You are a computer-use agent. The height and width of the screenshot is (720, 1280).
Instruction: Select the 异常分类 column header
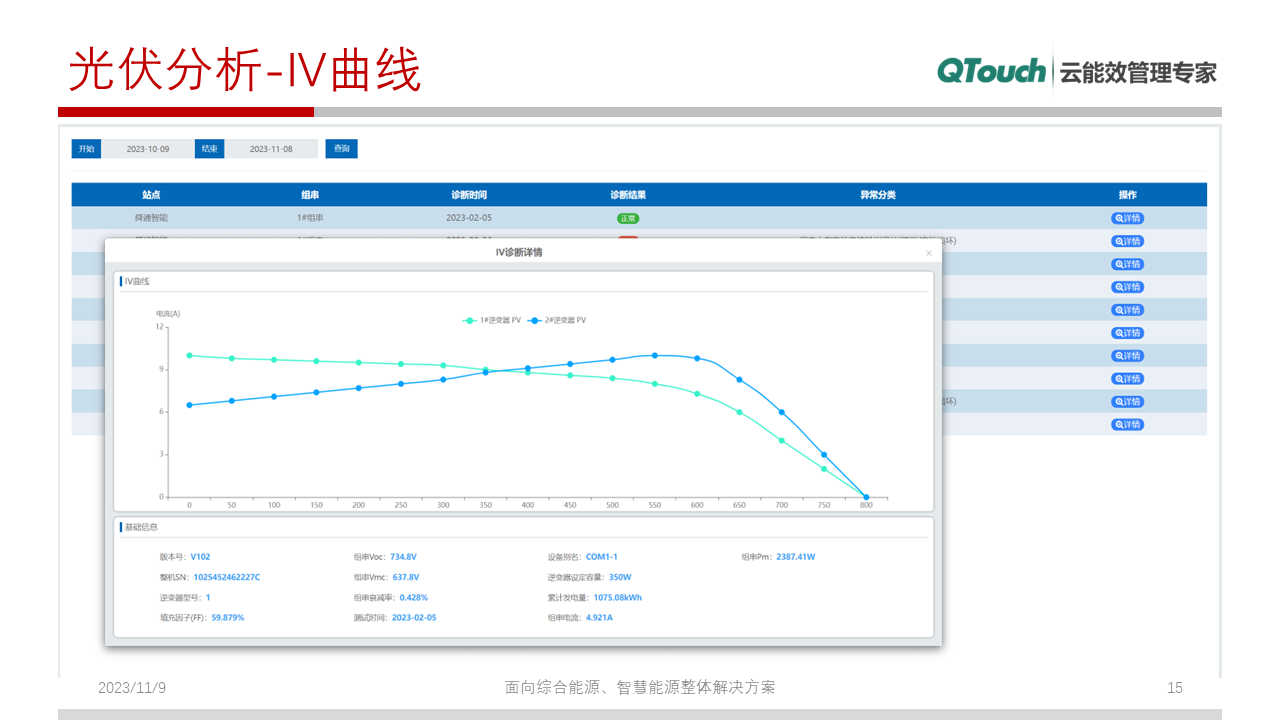(x=878, y=195)
